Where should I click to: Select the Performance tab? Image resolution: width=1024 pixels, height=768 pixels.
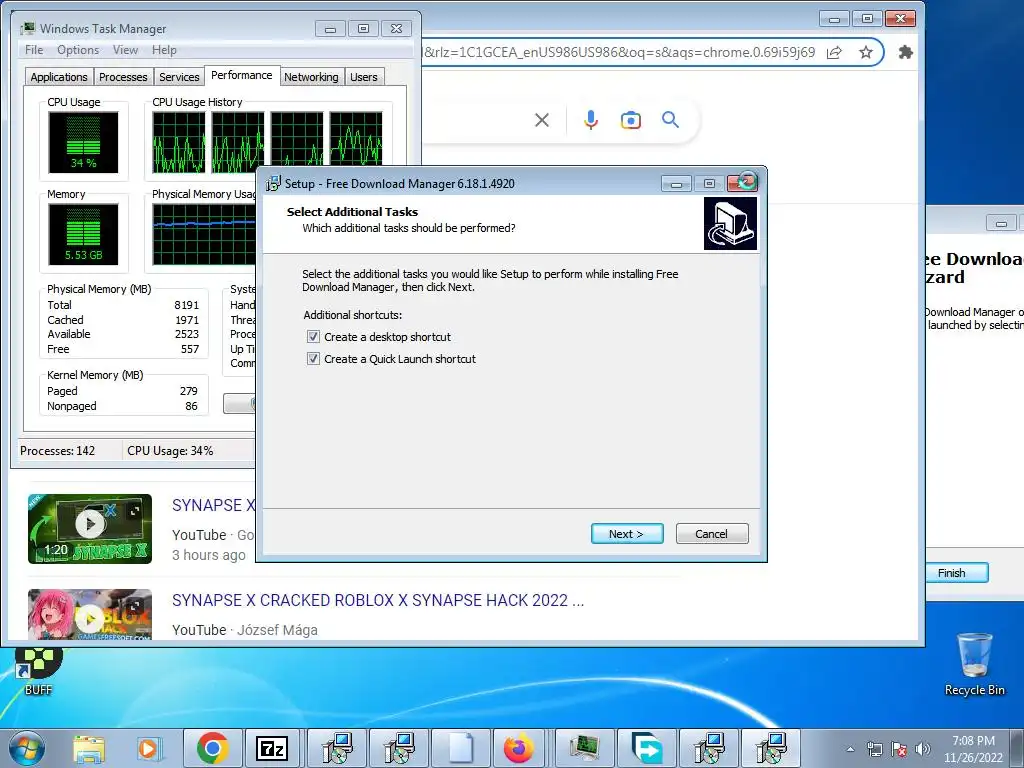[242, 75]
